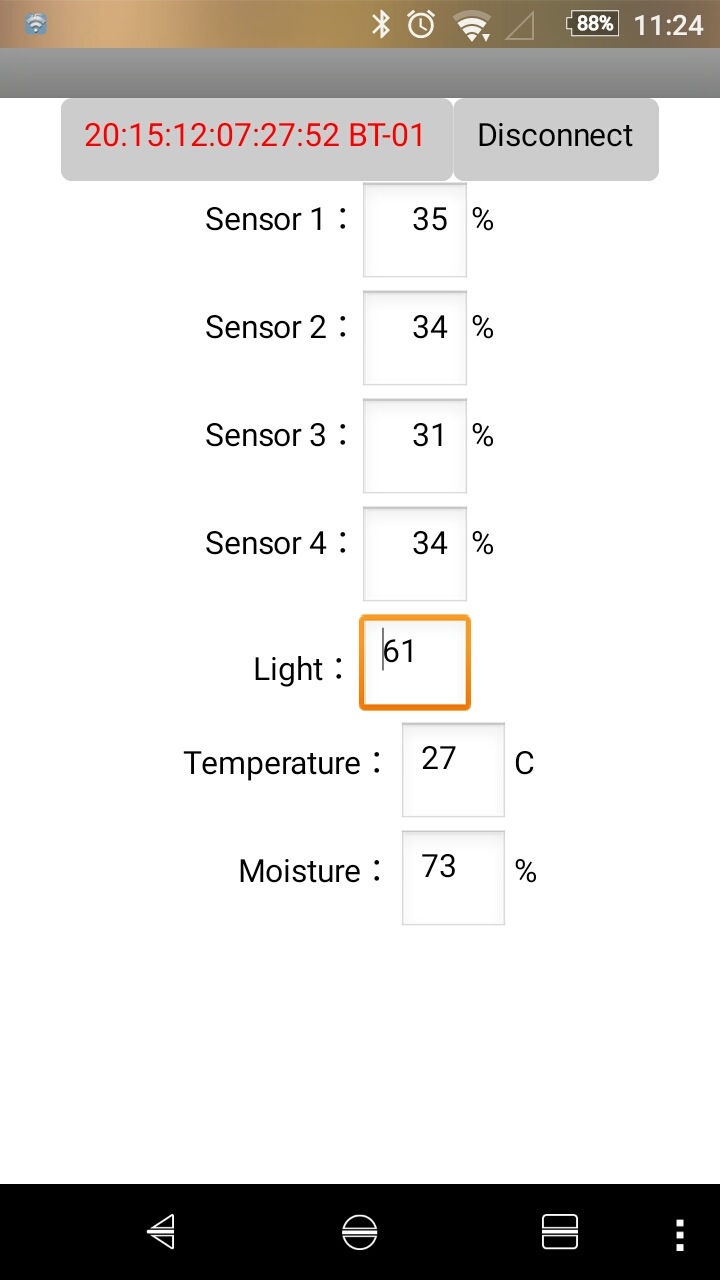This screenshot has width=720, height=1280.
Task: Tap the Wi-Fi signal status icon
Action: point(471,26)
